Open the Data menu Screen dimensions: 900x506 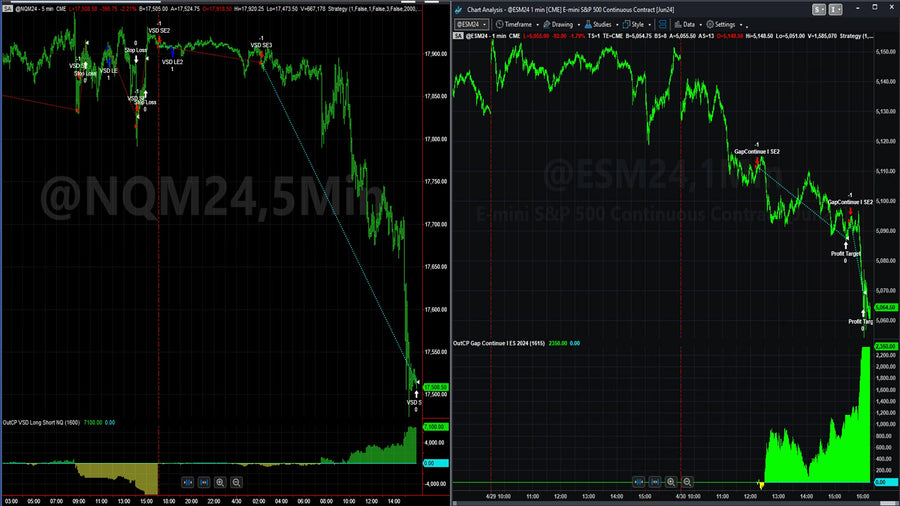(x=684, y=25)
